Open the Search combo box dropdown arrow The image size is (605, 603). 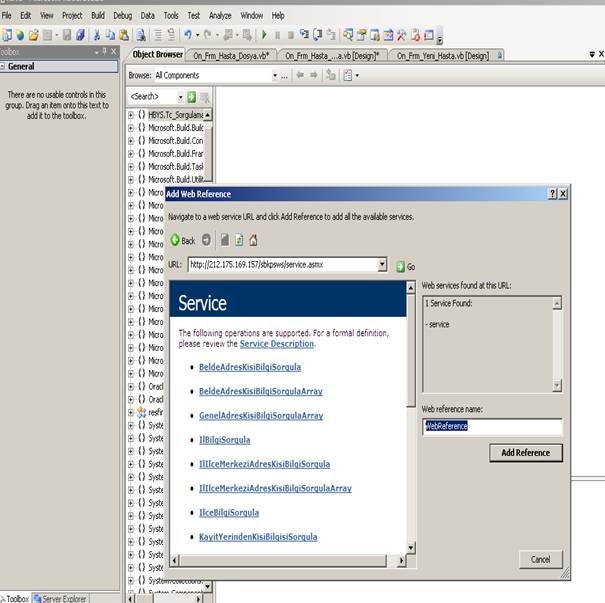[180, 97]
